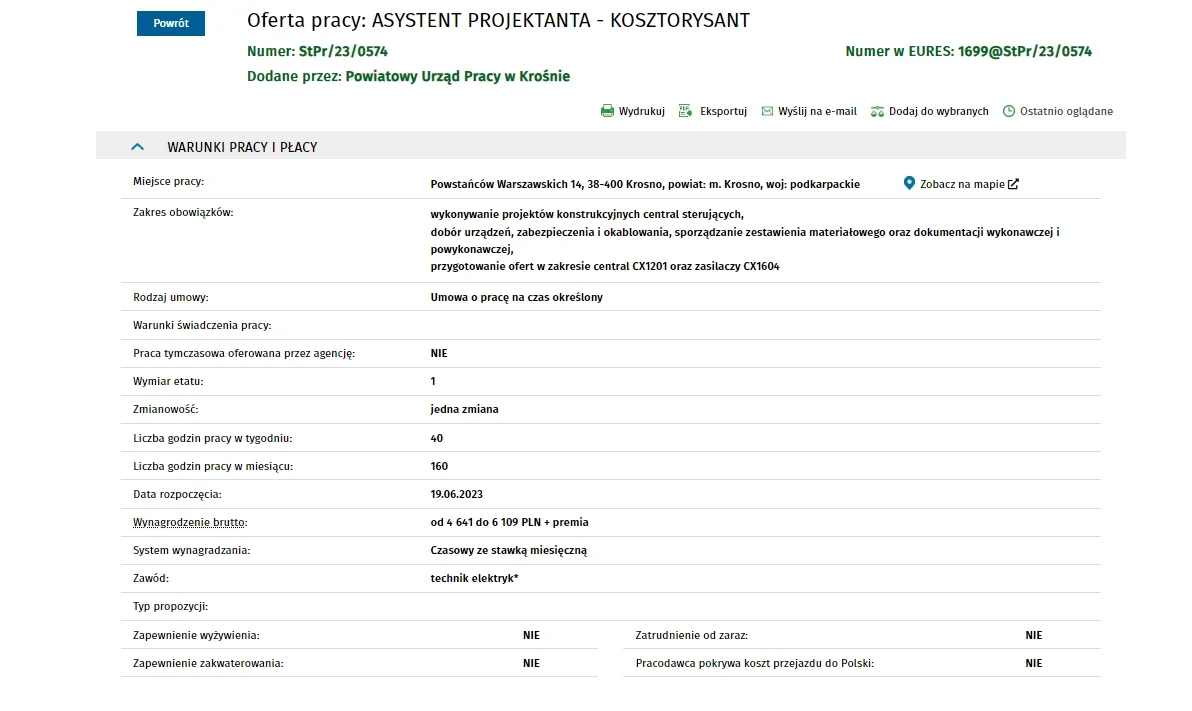Click the Zatrudnienie od zaraz label
This screenshot has height=711, width=1192.
click(x=692, y=636)
